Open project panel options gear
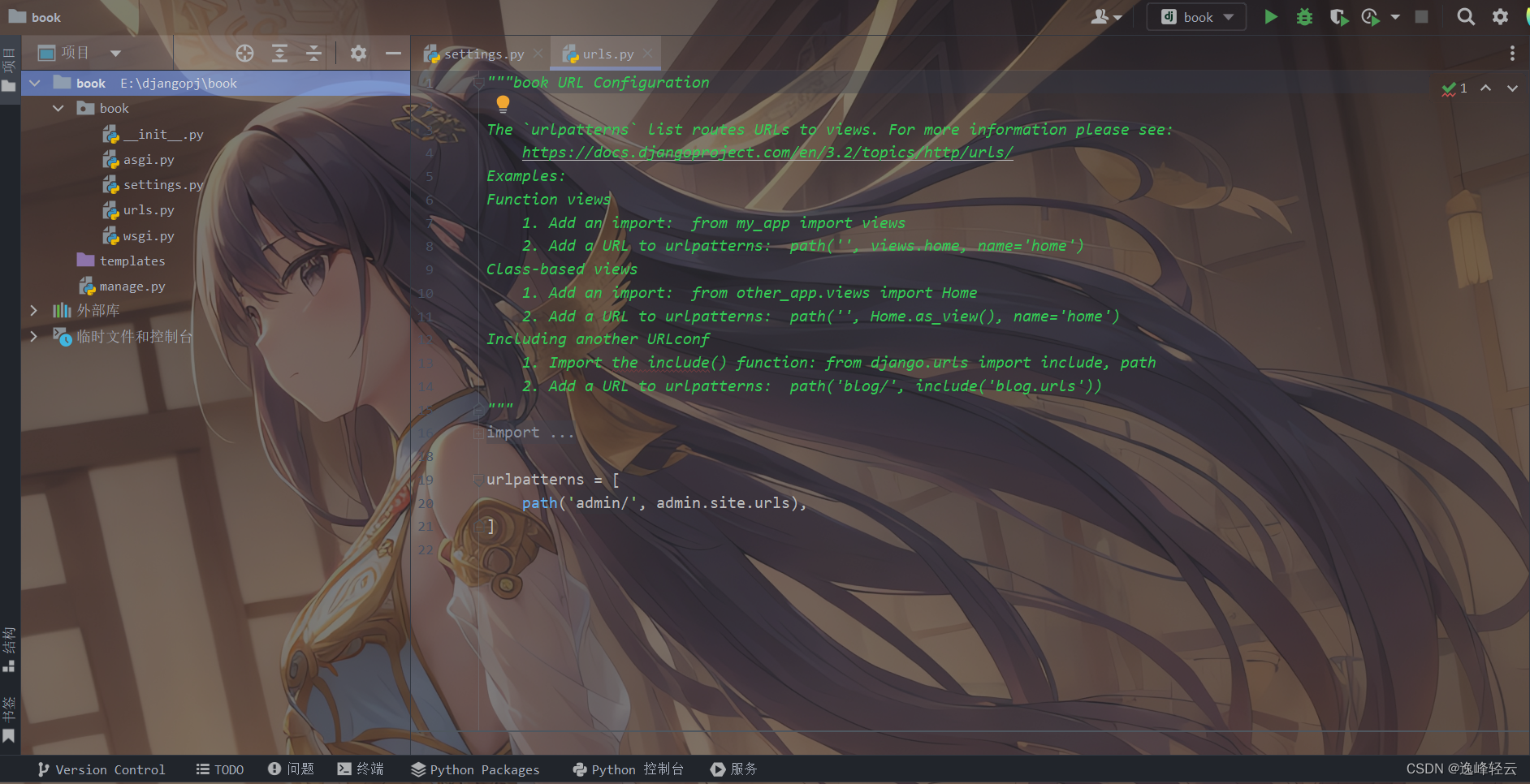Viewport: 1530px width, 784px height. coord(358,54)
